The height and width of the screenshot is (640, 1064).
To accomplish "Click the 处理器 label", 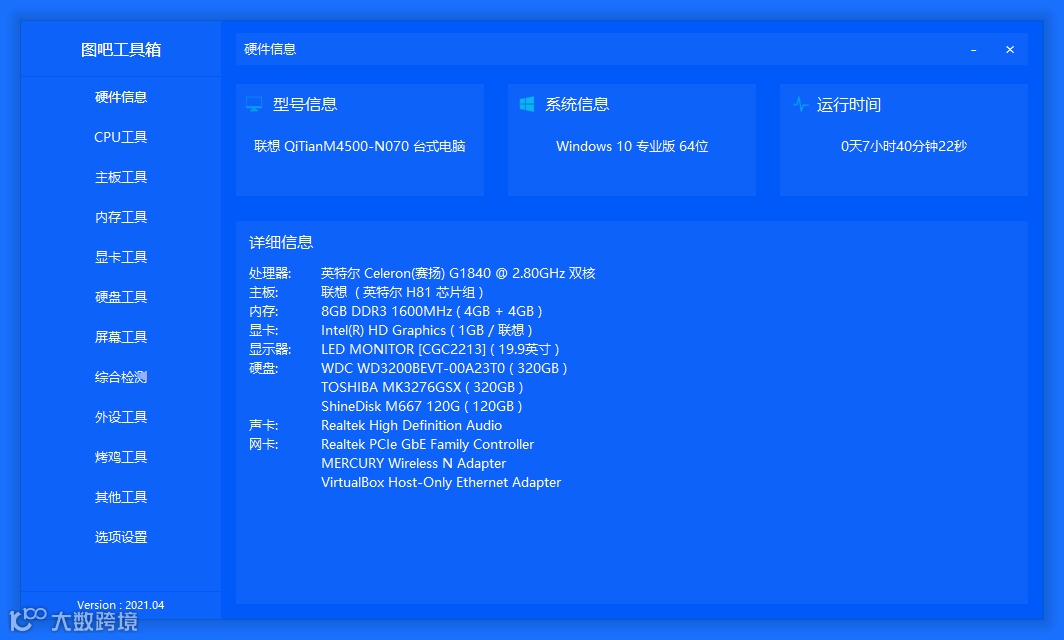I will tap(270, 273).
